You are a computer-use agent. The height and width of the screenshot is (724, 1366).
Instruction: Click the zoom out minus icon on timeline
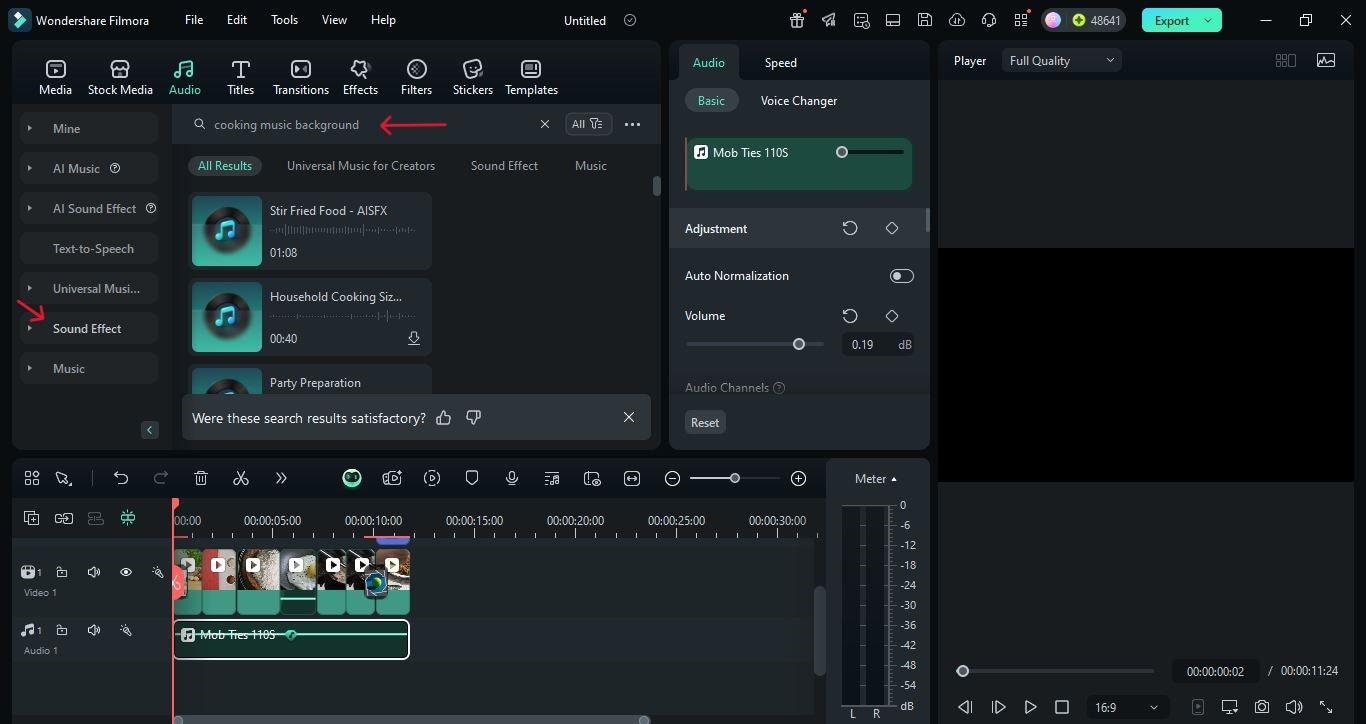click(x=673, y=479)
